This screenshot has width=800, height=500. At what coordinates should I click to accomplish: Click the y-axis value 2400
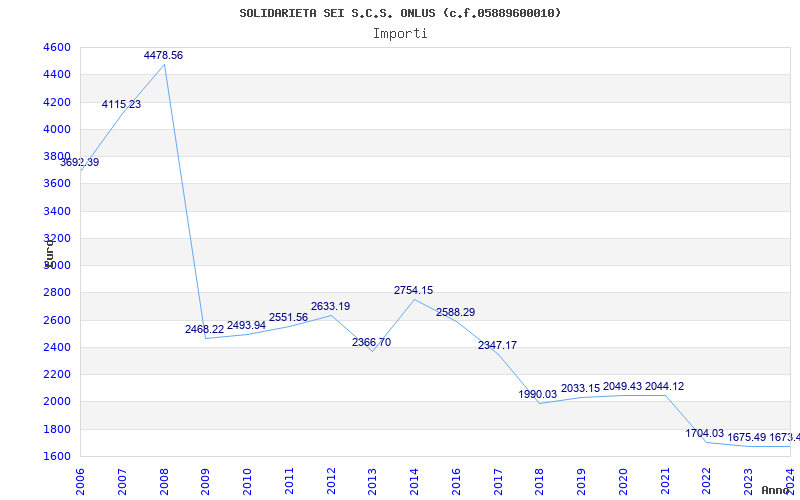57,347
